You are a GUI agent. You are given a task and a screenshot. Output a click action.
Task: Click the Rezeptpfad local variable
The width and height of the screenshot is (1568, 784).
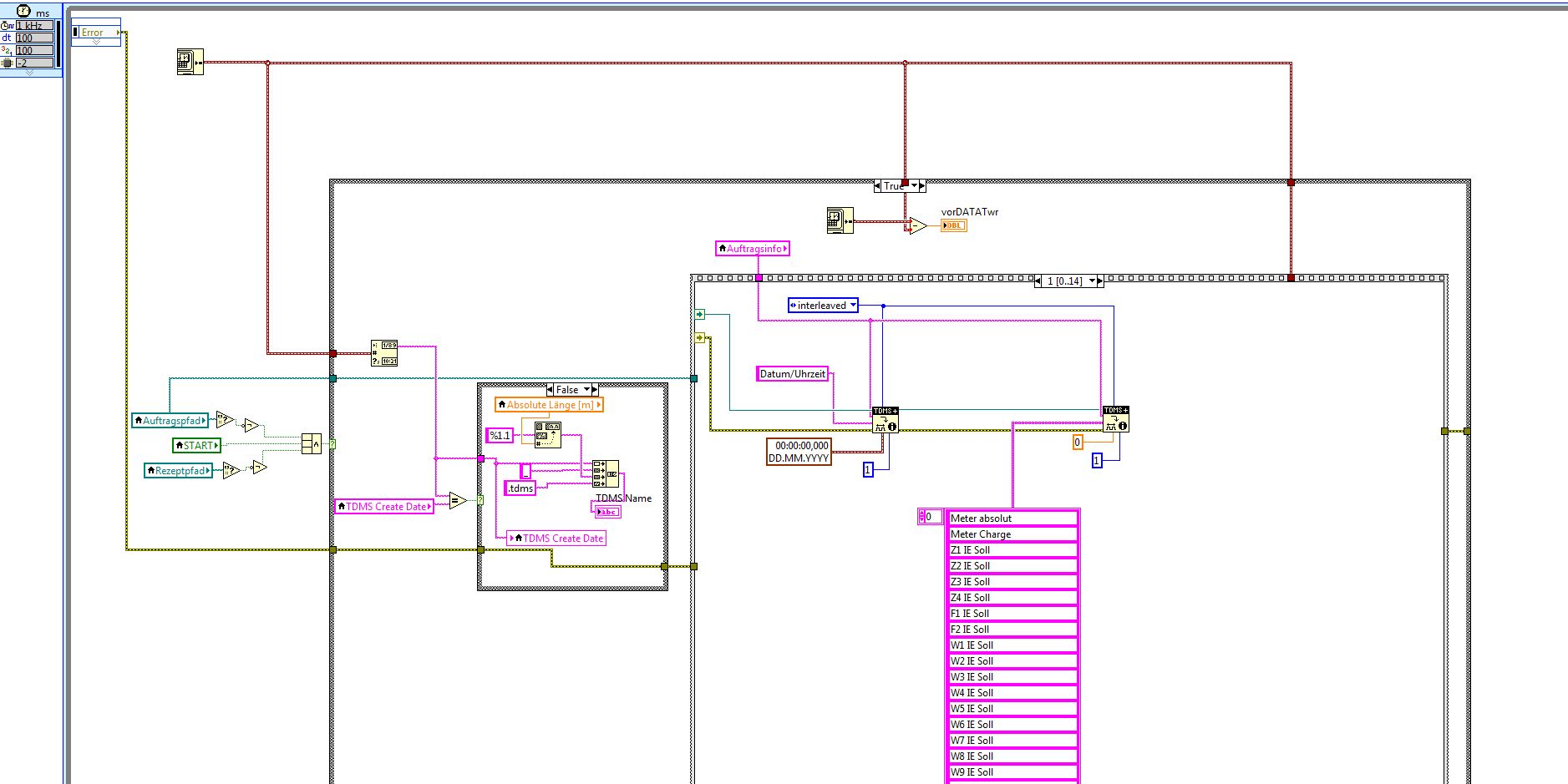click(178, 471)
